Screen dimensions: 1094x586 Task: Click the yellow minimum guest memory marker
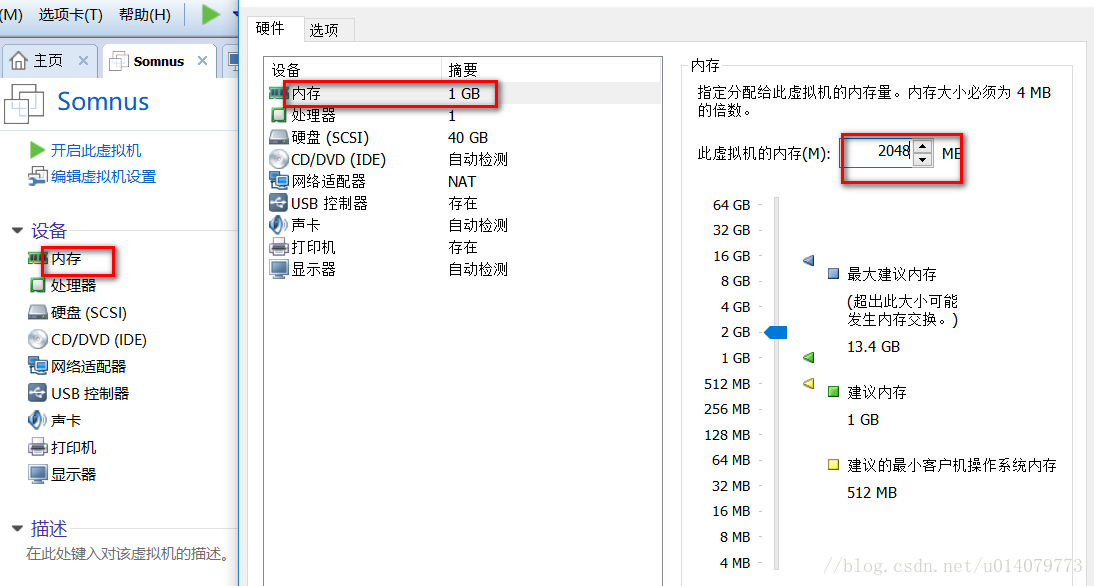[x=809, y=383]
